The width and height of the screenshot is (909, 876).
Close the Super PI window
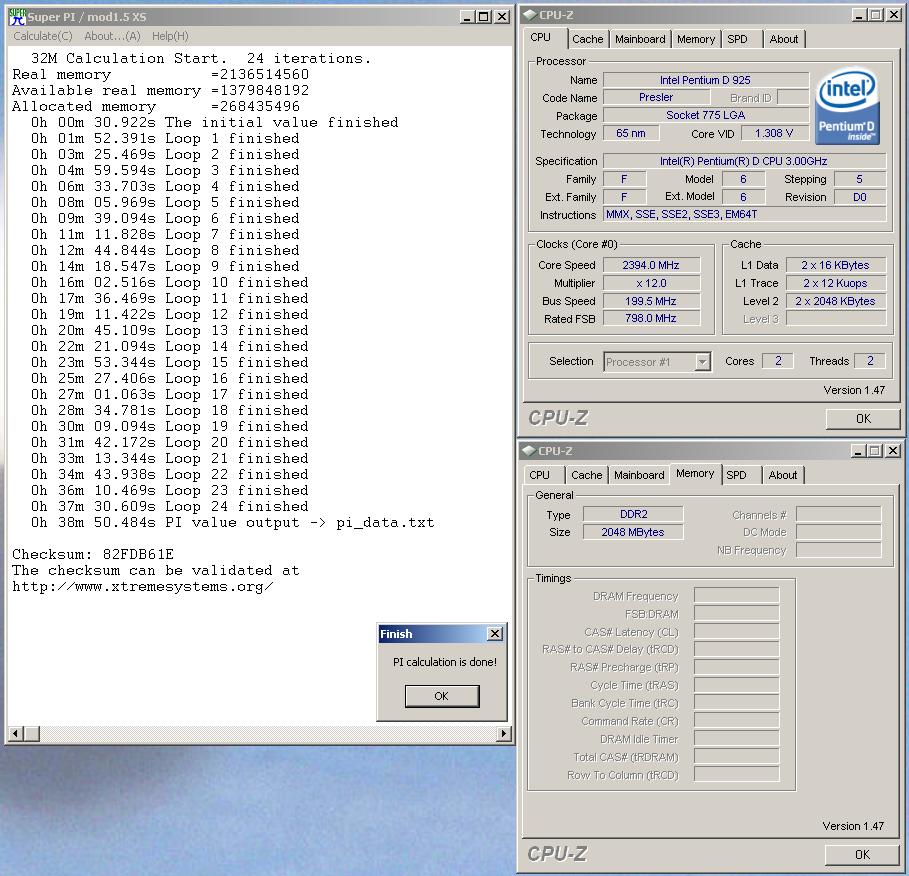tap(502, 17)
